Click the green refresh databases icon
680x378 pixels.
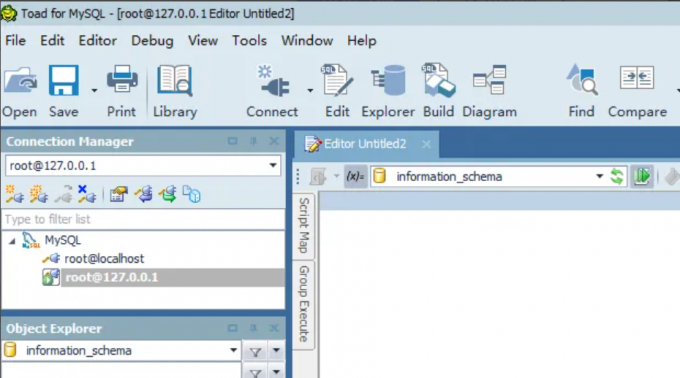click(617, 176)
